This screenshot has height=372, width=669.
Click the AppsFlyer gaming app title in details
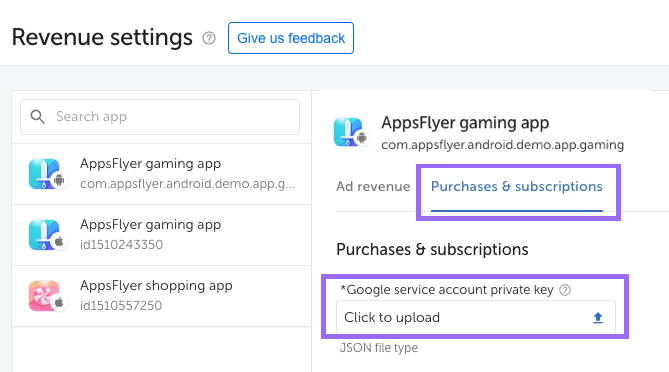pyautogui.click(x=465, y=123)
